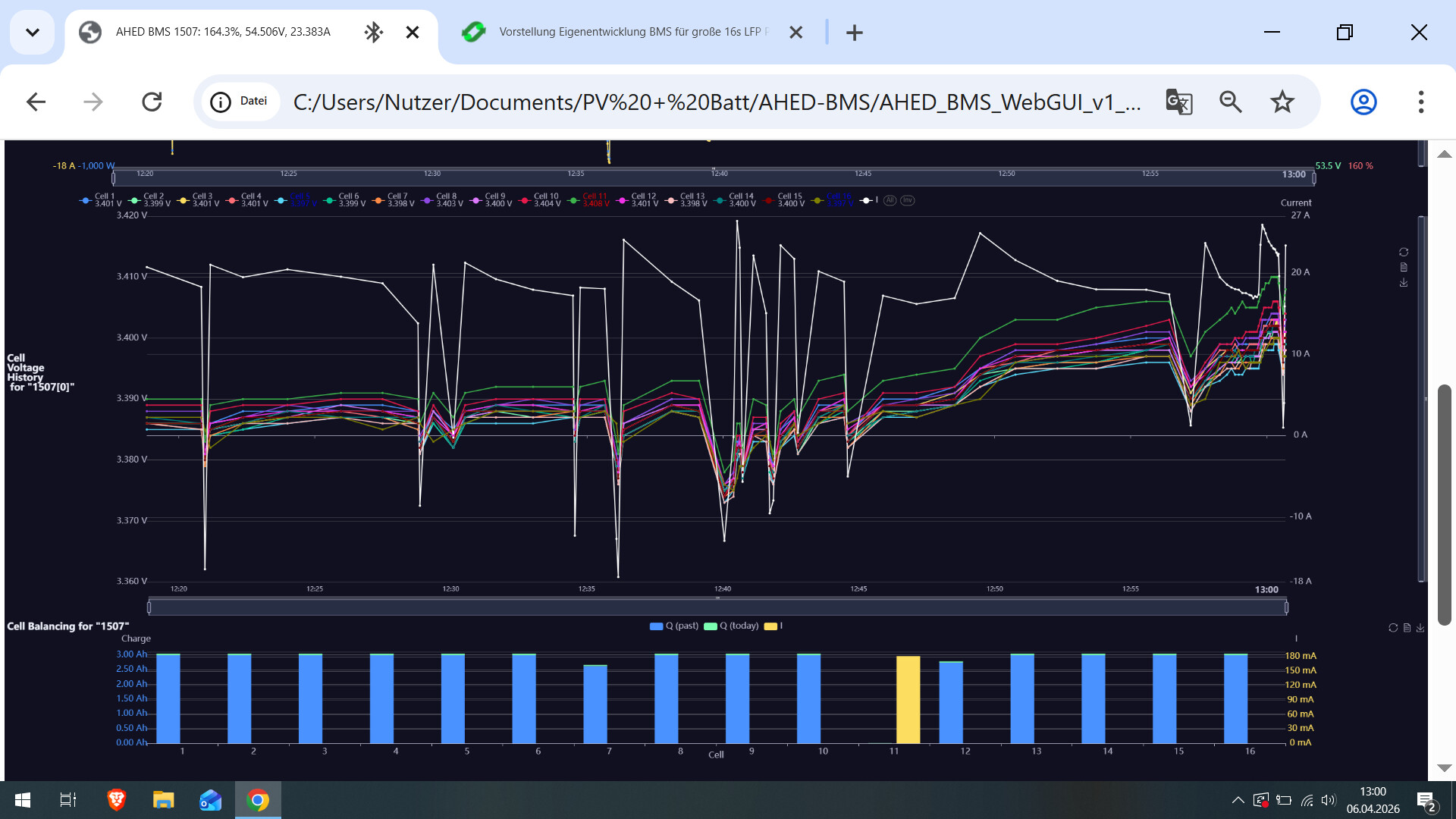Open the tab search dropdown arrow
This screenshot has height=819, width=1456.
(32, 32)
